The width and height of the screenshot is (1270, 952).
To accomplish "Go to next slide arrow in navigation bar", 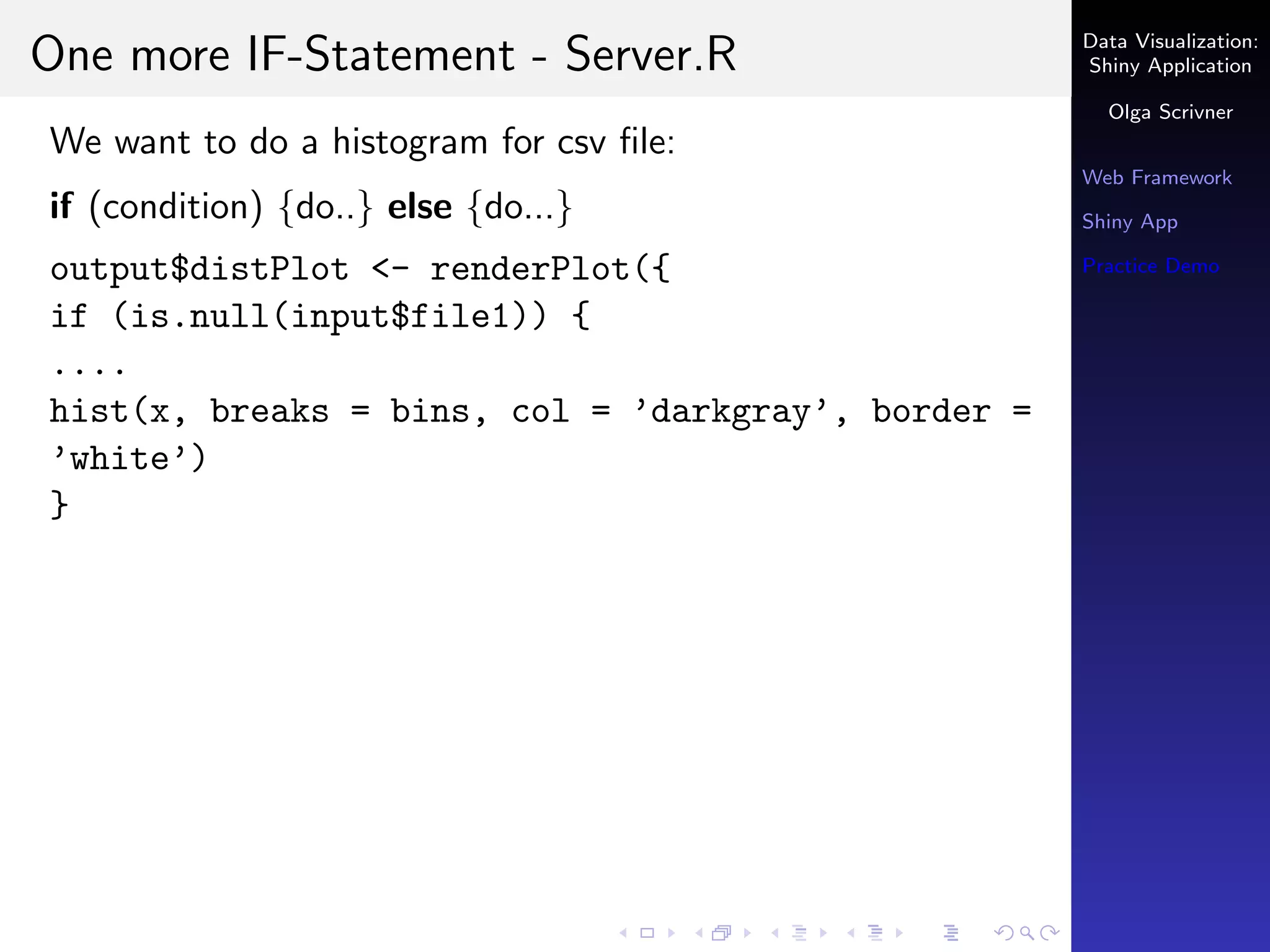I will [672, 933].
